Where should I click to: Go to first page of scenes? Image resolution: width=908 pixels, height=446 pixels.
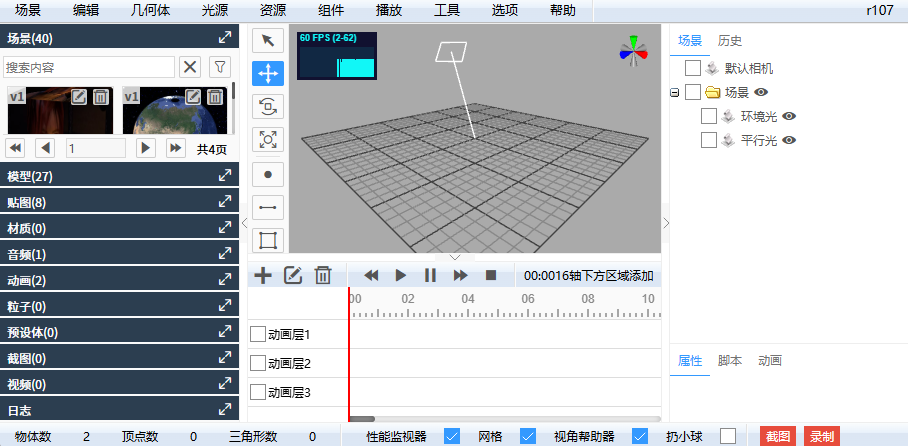click(x=14, y=148)
